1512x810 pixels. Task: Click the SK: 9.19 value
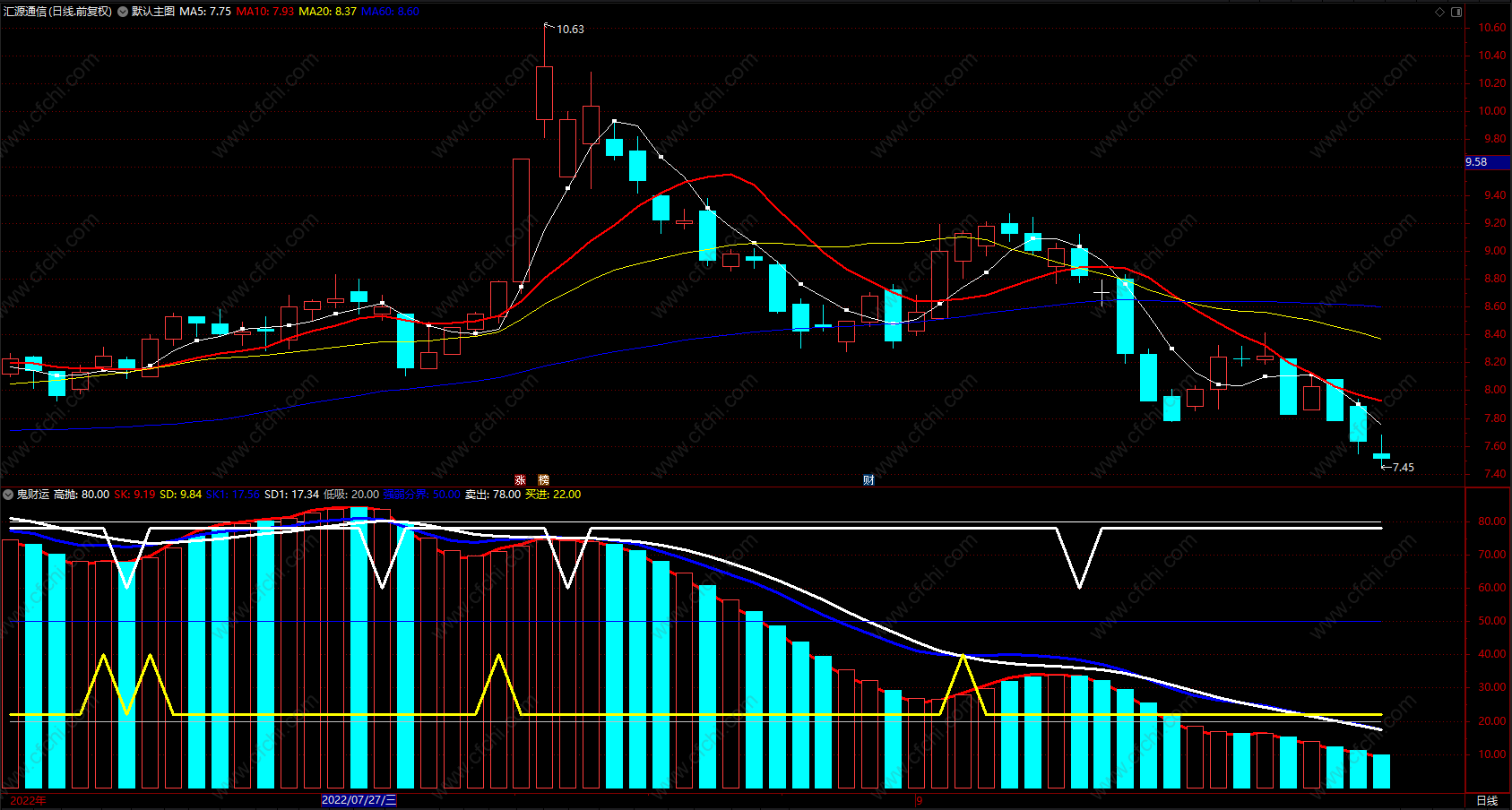[134, 495]
